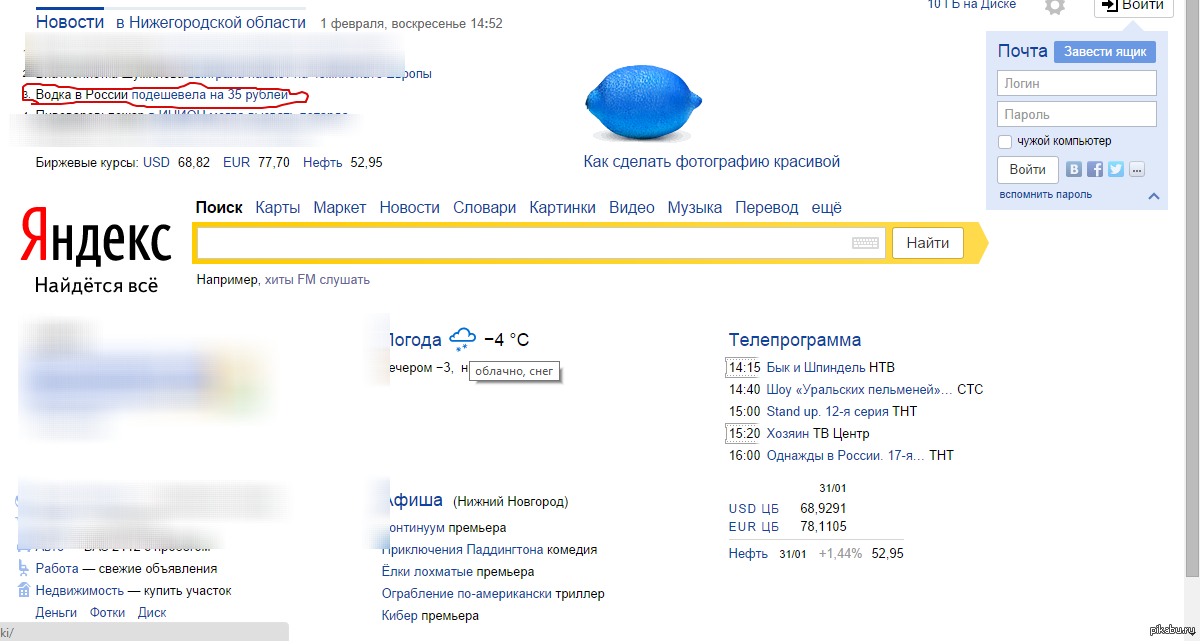Switch to Словари service
This screenshot has height=641, width=1200.
click(x=485, y=208)
